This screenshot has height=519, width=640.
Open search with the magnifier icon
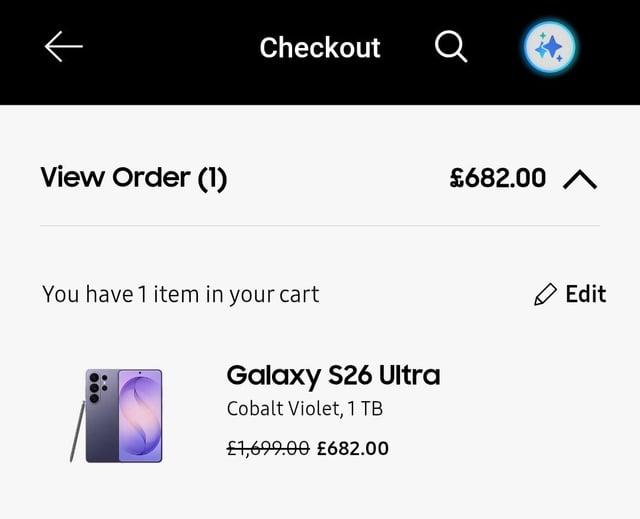(x=451, y=47)
